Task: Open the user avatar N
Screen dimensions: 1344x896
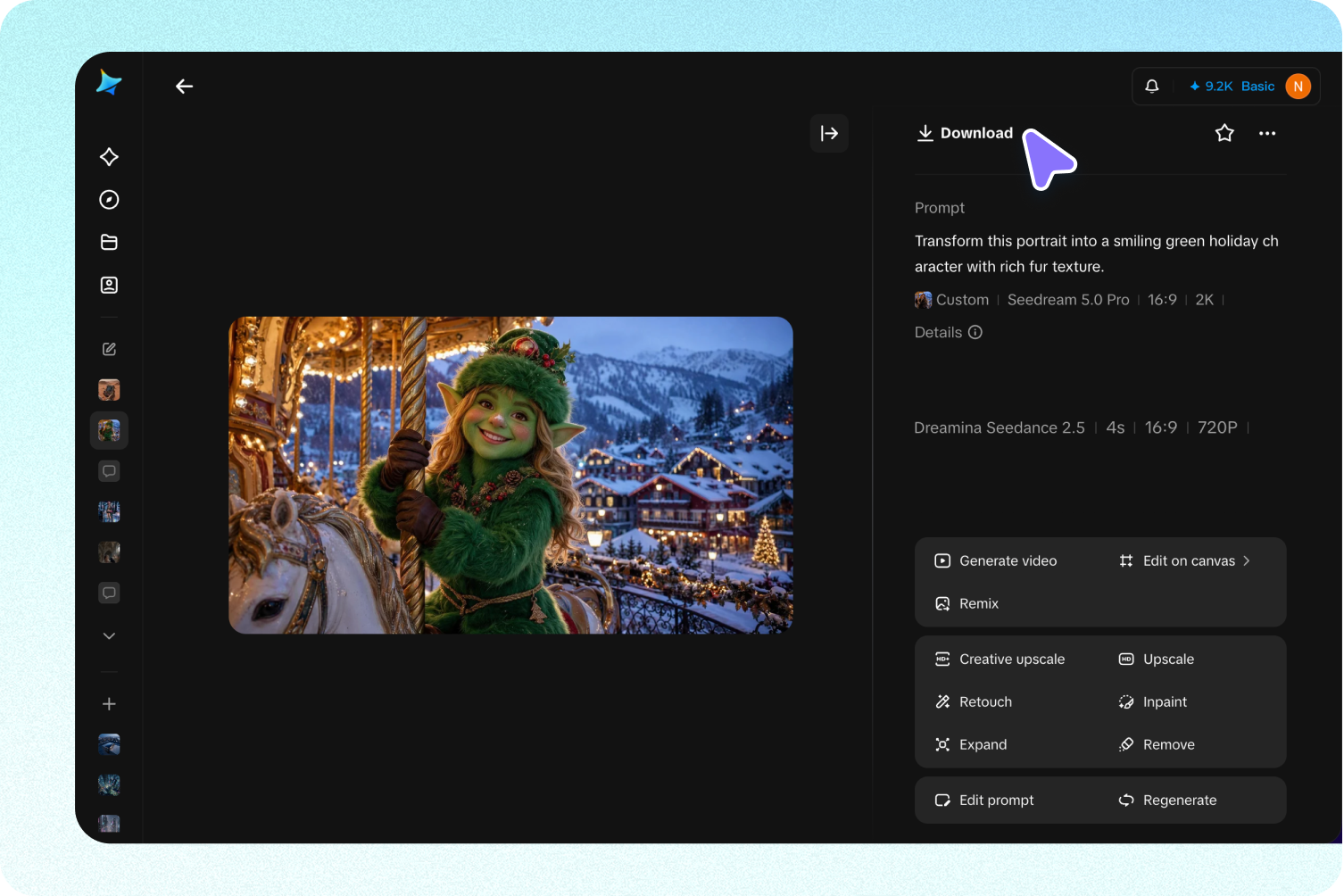Action: pyautogui.click(x=1298, y=87)
